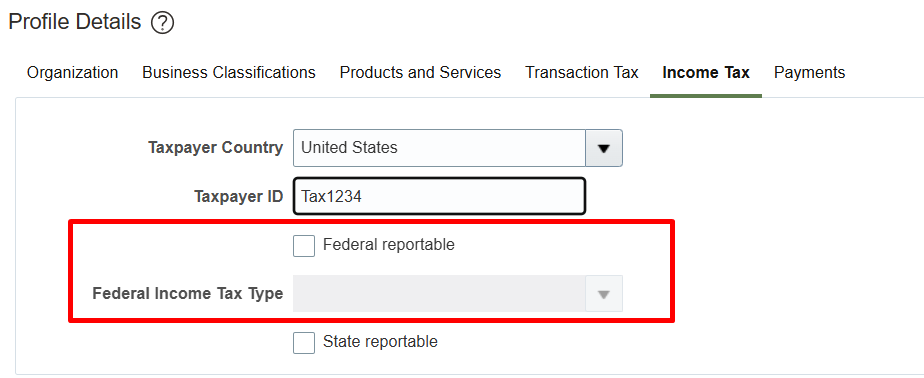Open the Profile Details help icon
The width and height of the screenshot is (924, 378).
point(163,23)
